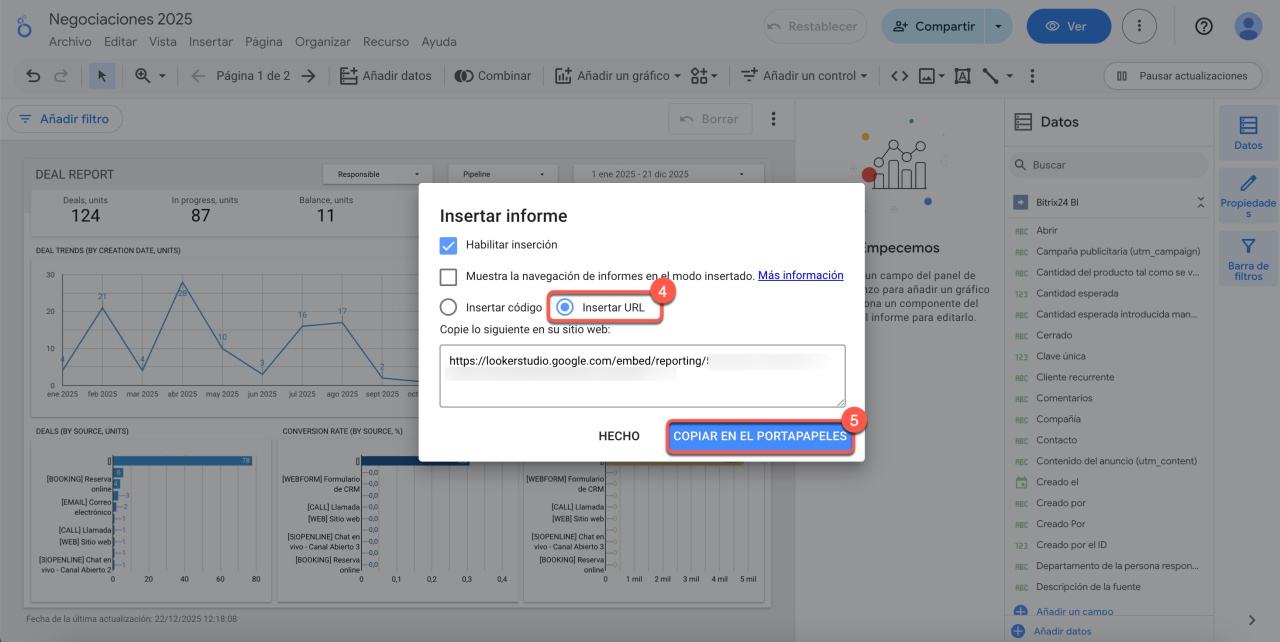Screen dimensions: 1280x642
Task: Open the Organizar menu
Action: tap(322, 42)
